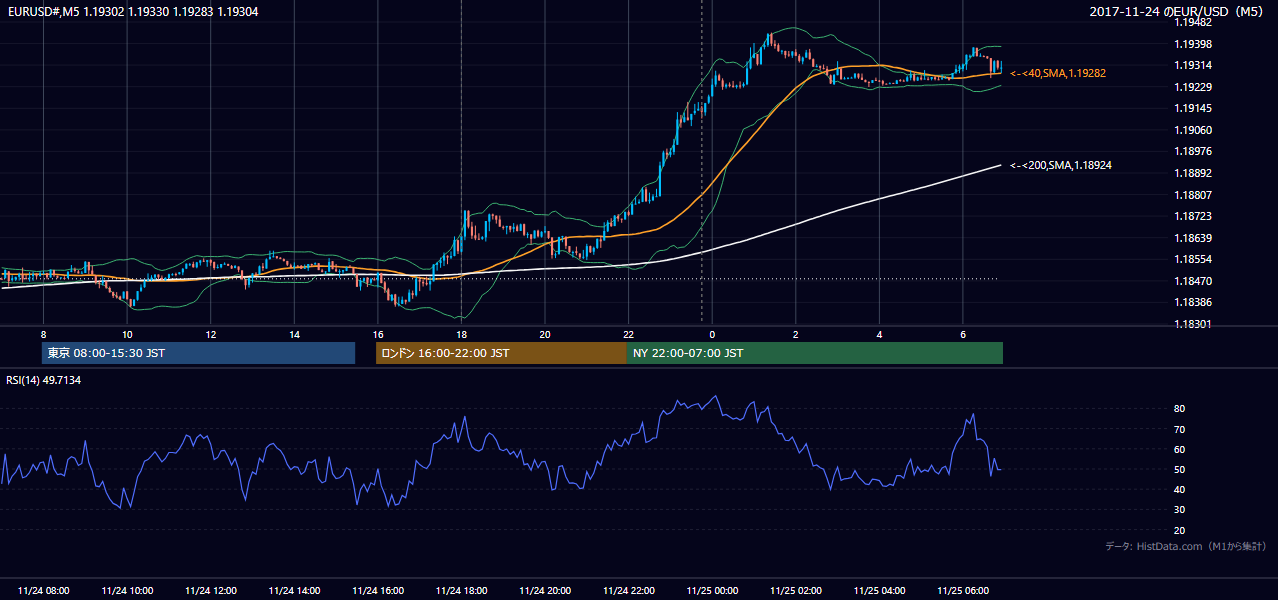Select price axis value 1.19314
The image size is (1278, 600).
[1193, 65]
